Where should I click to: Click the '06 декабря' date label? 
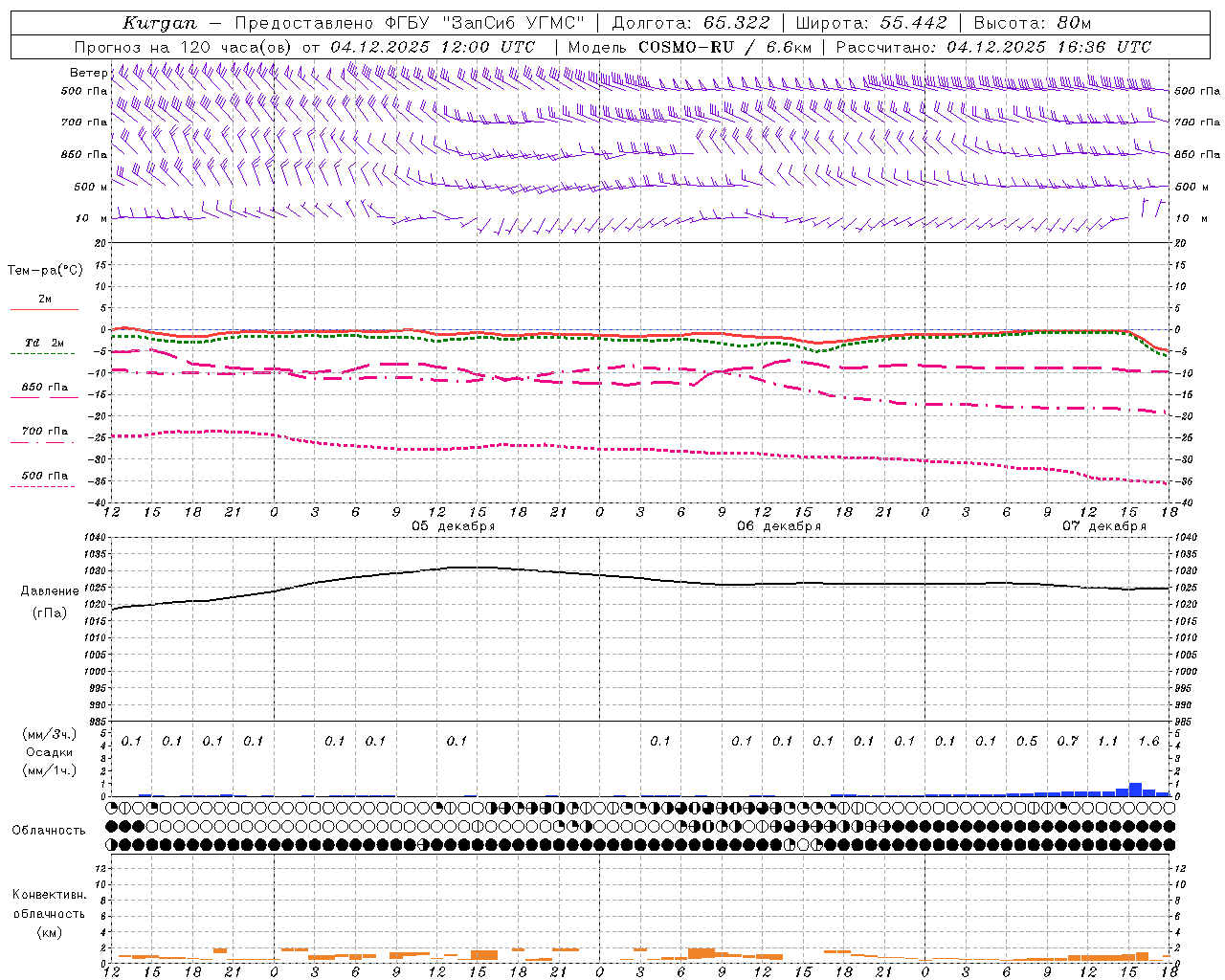[779, 526]
